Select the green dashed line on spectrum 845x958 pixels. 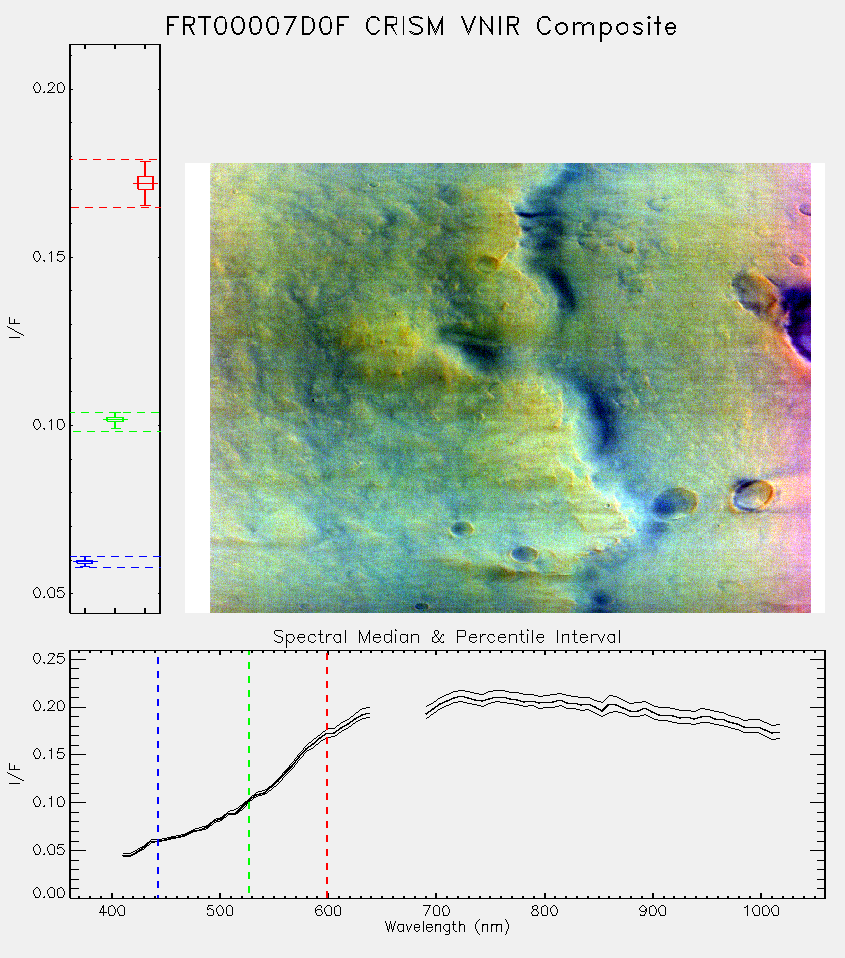249,775
